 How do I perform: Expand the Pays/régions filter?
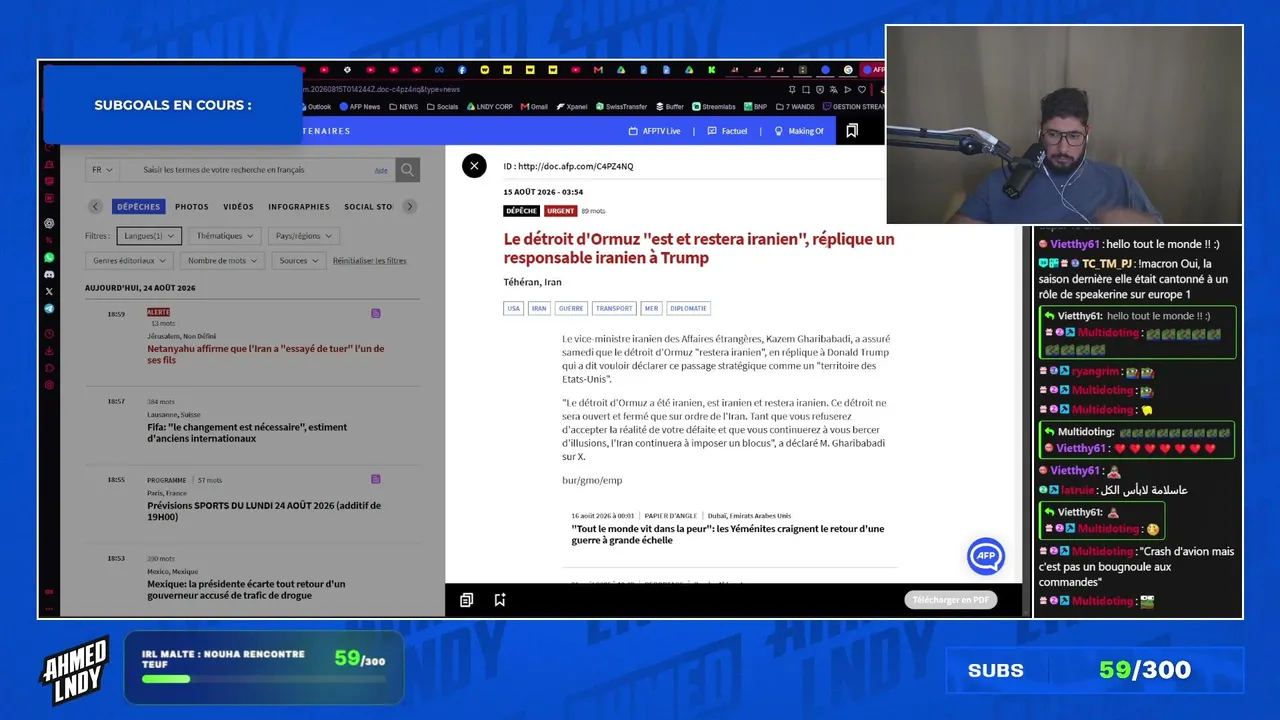coord(304,236)
